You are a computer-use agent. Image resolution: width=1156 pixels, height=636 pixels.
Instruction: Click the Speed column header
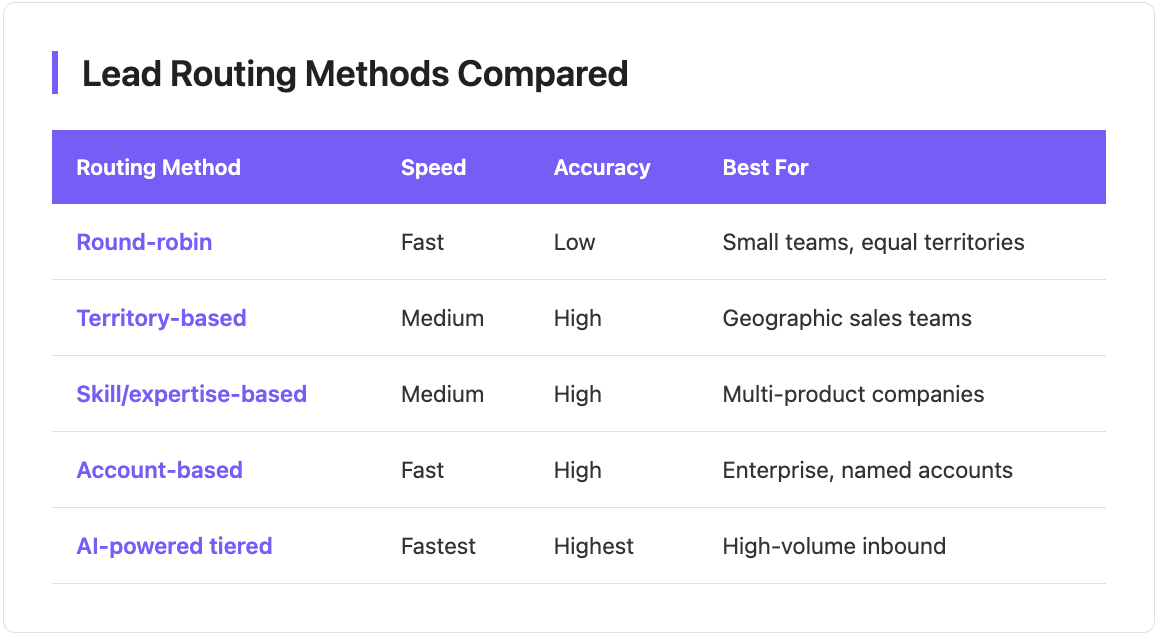click(433, 167)
